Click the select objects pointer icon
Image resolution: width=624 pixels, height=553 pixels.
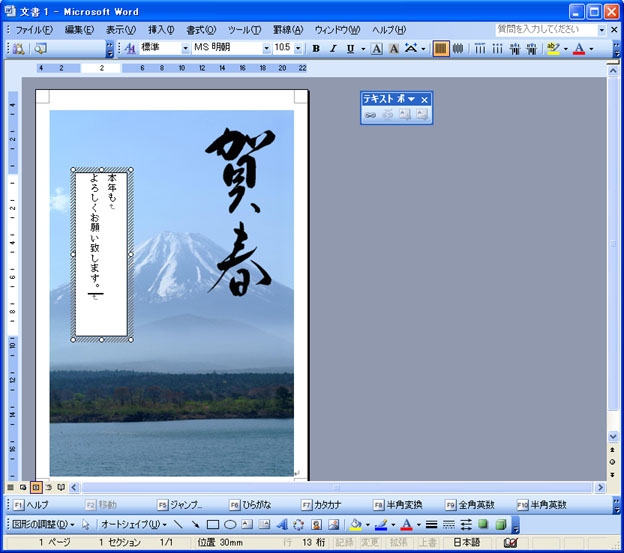(86, 524)
